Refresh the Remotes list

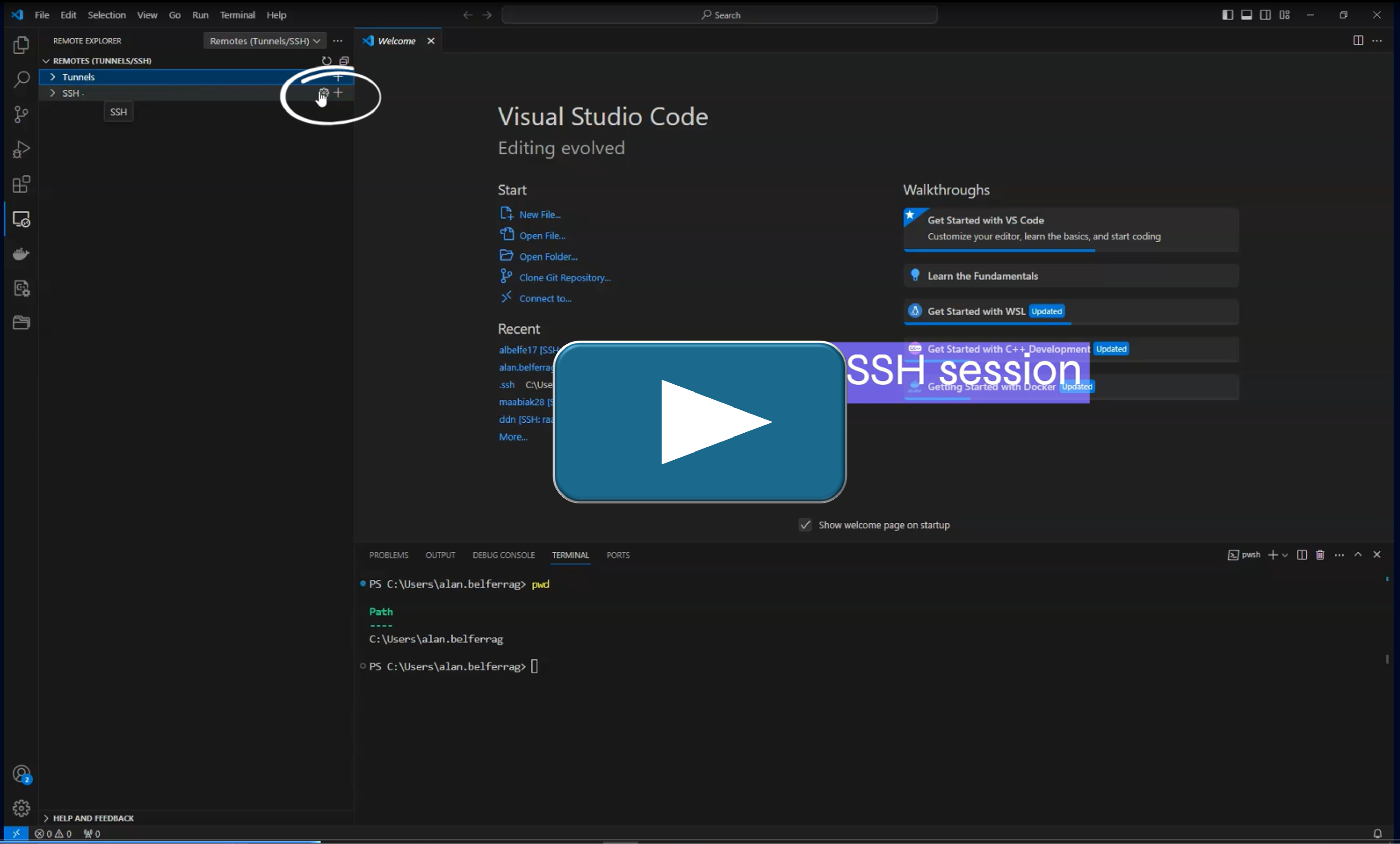[326, 61]
